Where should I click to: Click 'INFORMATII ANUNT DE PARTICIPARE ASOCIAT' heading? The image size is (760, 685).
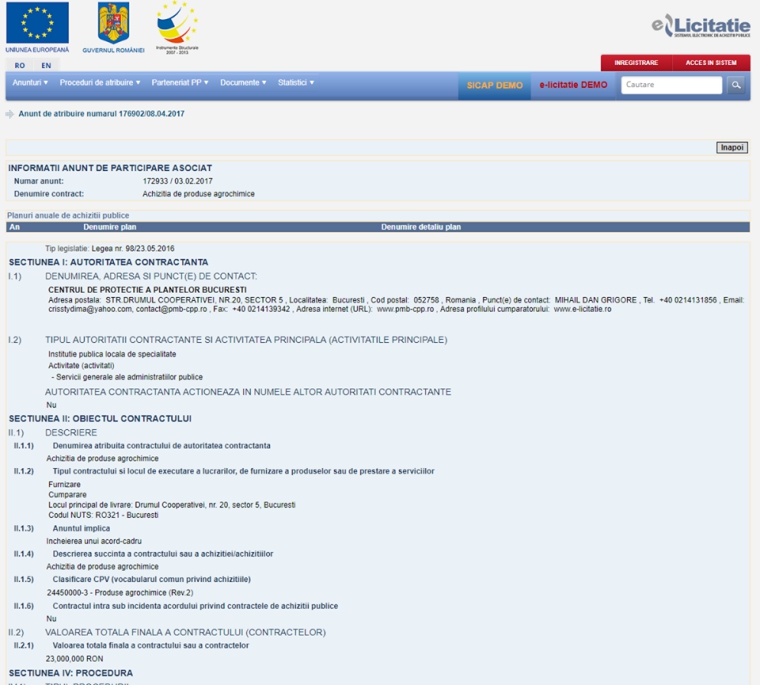tap(110, 168)
